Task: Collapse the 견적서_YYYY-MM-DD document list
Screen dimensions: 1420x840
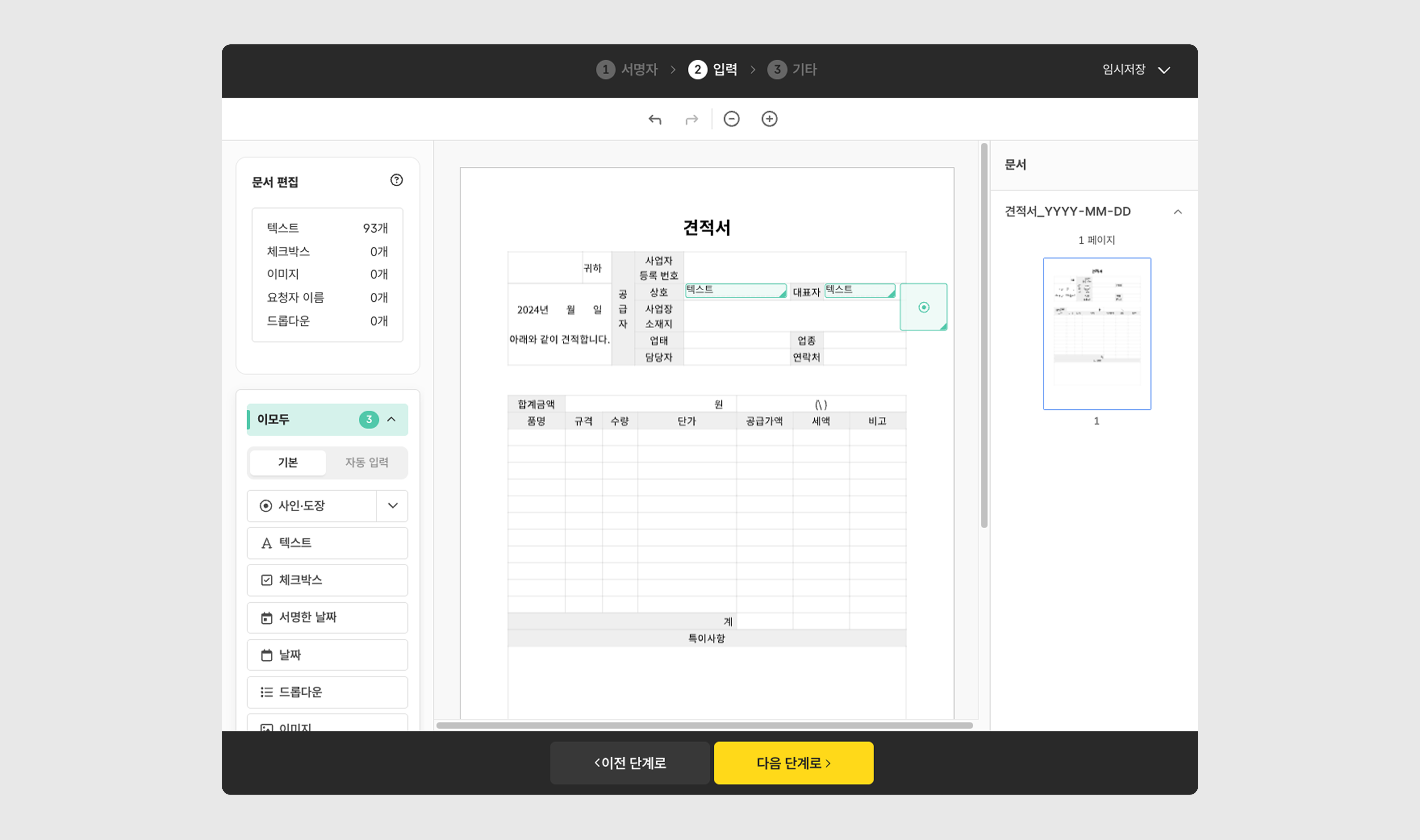Action: click(1178, 212)
